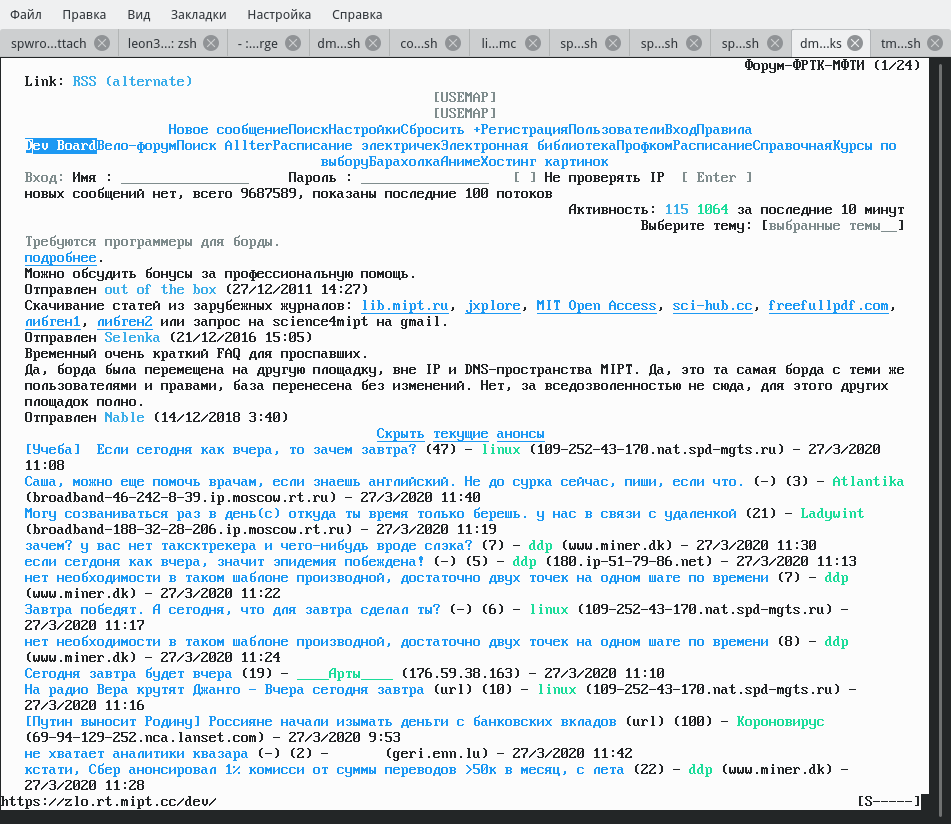Open the Настройка menu
The height and width of the screenshot is (824, 951).
pyautogui.click(x=279, y=15)
